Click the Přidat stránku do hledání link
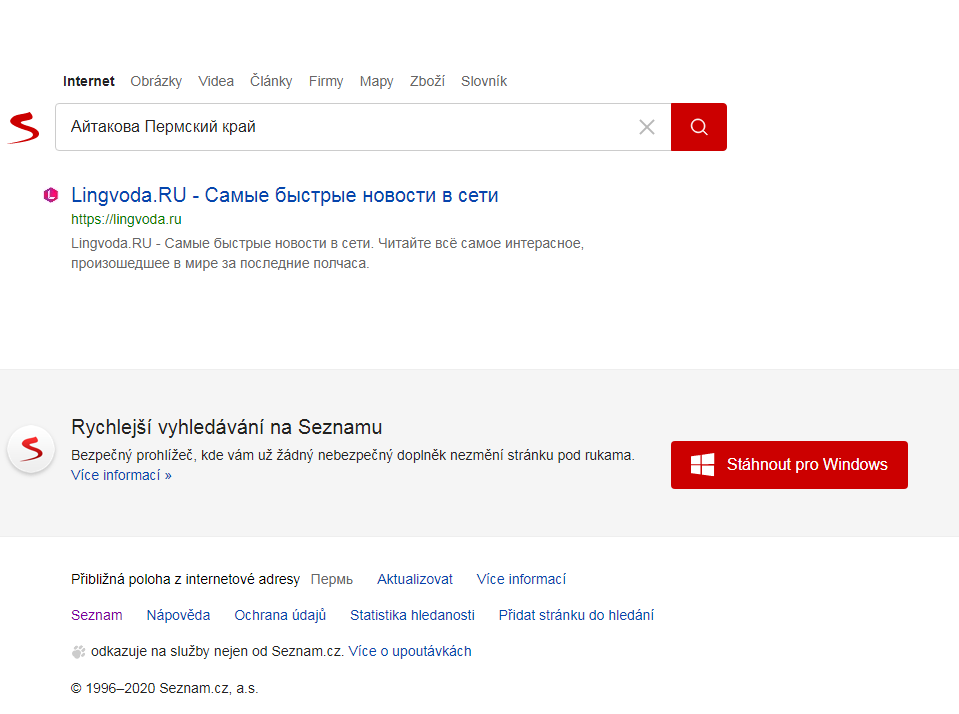The height and width of the screenshot is (714, 959). tap(576, 615)
